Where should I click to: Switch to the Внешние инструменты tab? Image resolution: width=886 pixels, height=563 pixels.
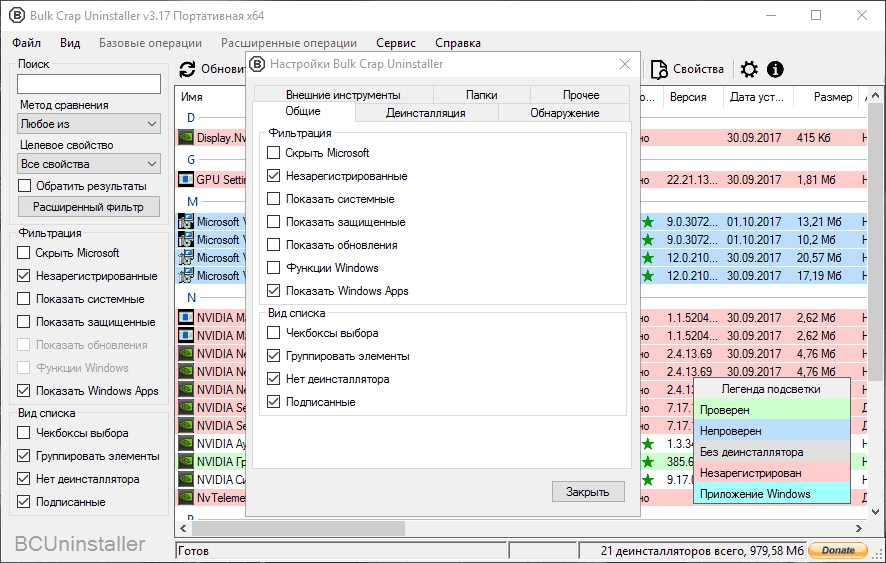click(x=343, y=94)
